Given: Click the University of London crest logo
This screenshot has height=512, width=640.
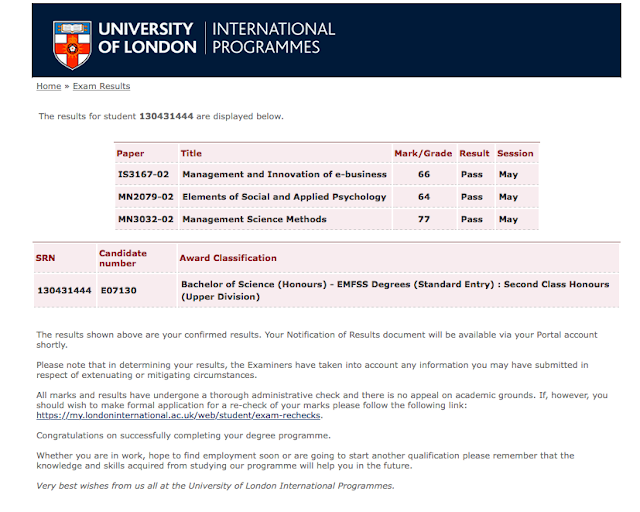Looking at the screenshot, I should (72, 45).
